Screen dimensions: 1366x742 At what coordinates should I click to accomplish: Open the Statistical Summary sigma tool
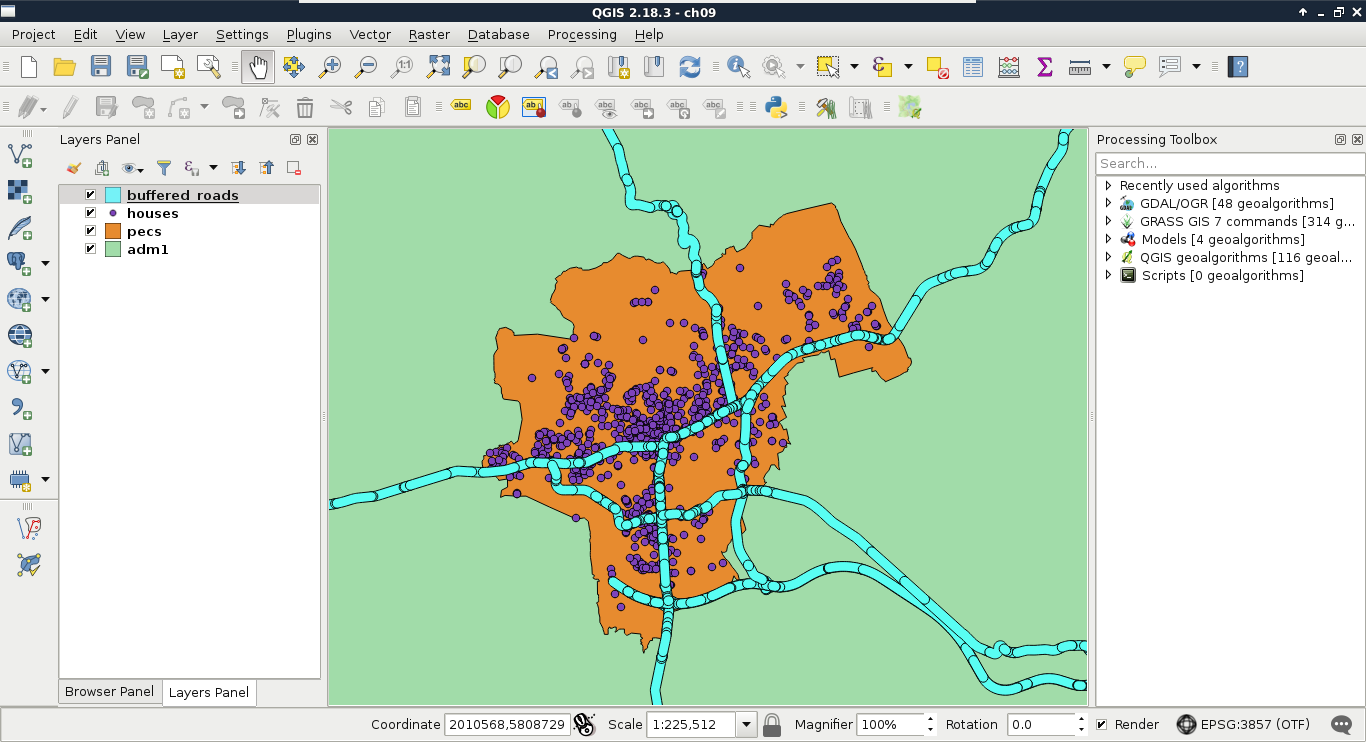click(1045, 67)
